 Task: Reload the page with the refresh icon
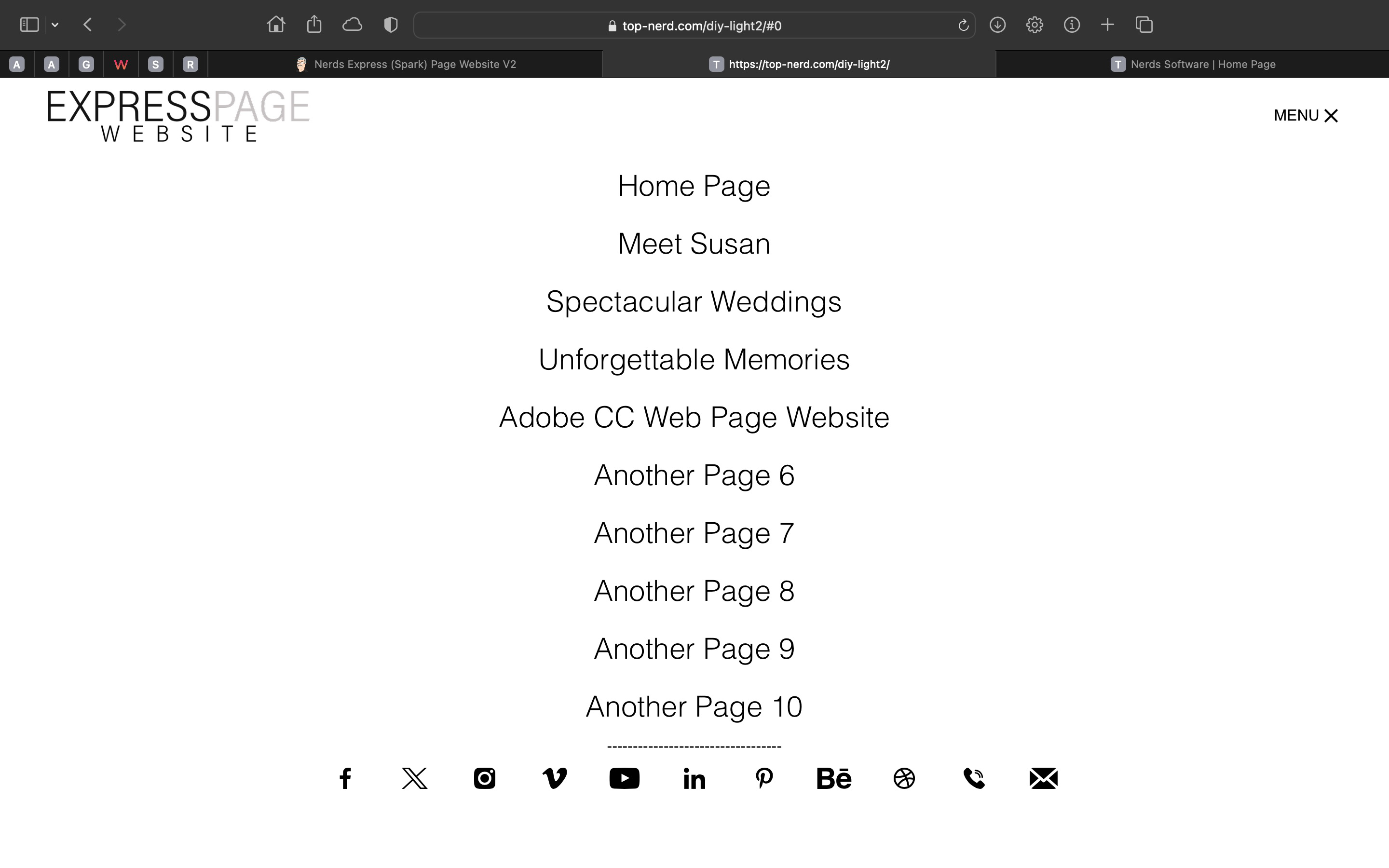tap(963, 25)
